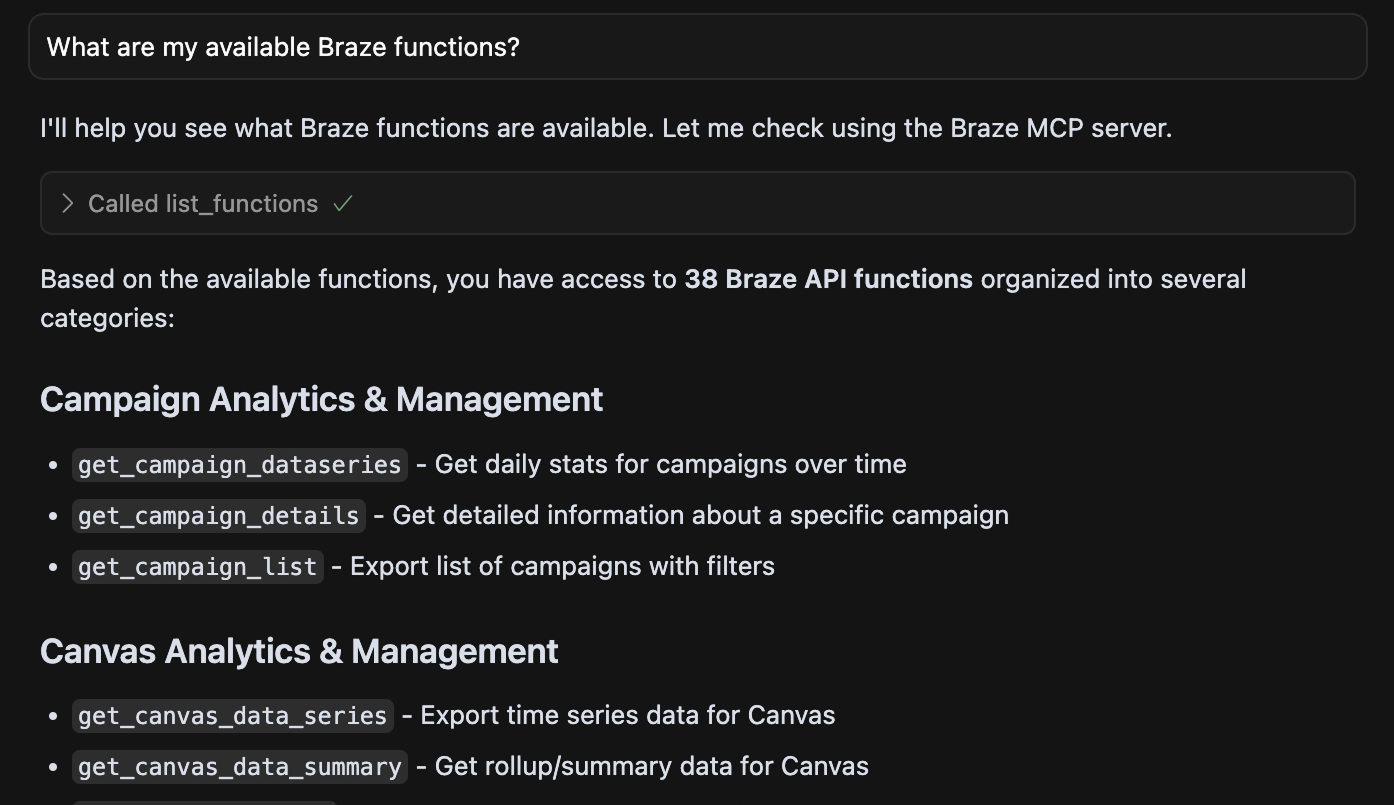Click the bullet beside get_canvas_data_summary
This screenshot has width=1394, height=805.
coord(53,766)
